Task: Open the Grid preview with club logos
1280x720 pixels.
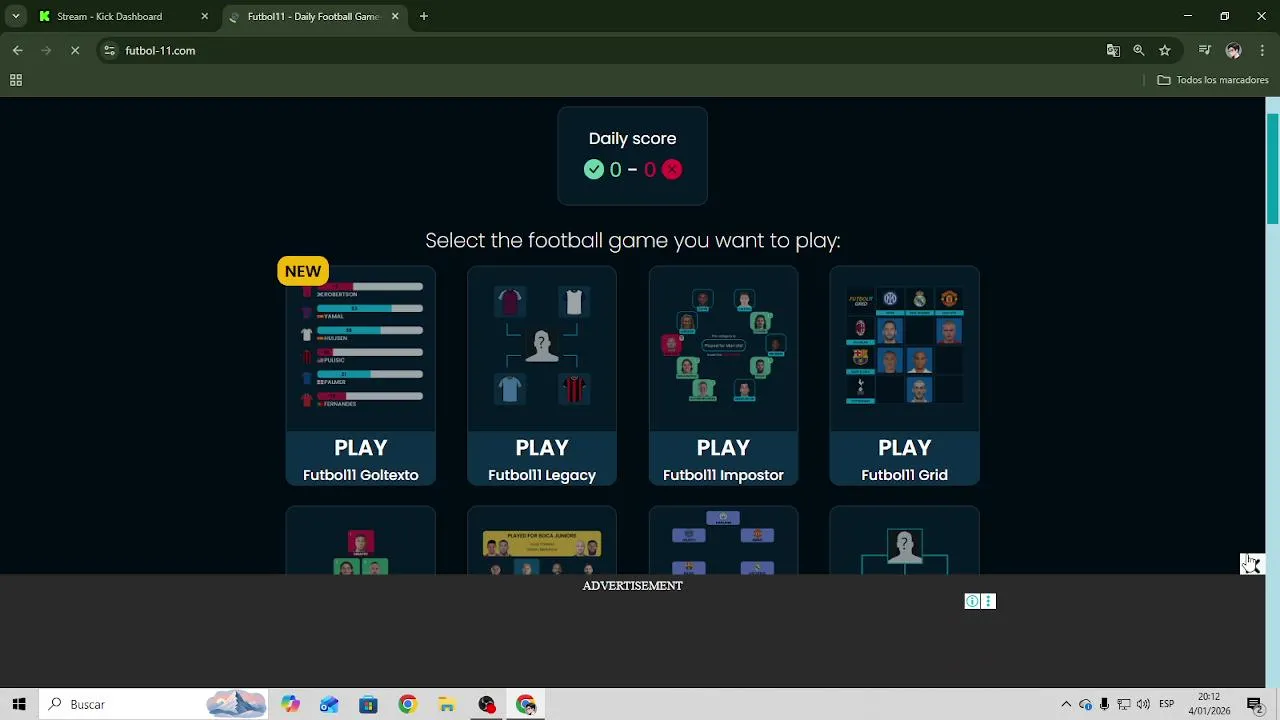Action: coord(904,345)
